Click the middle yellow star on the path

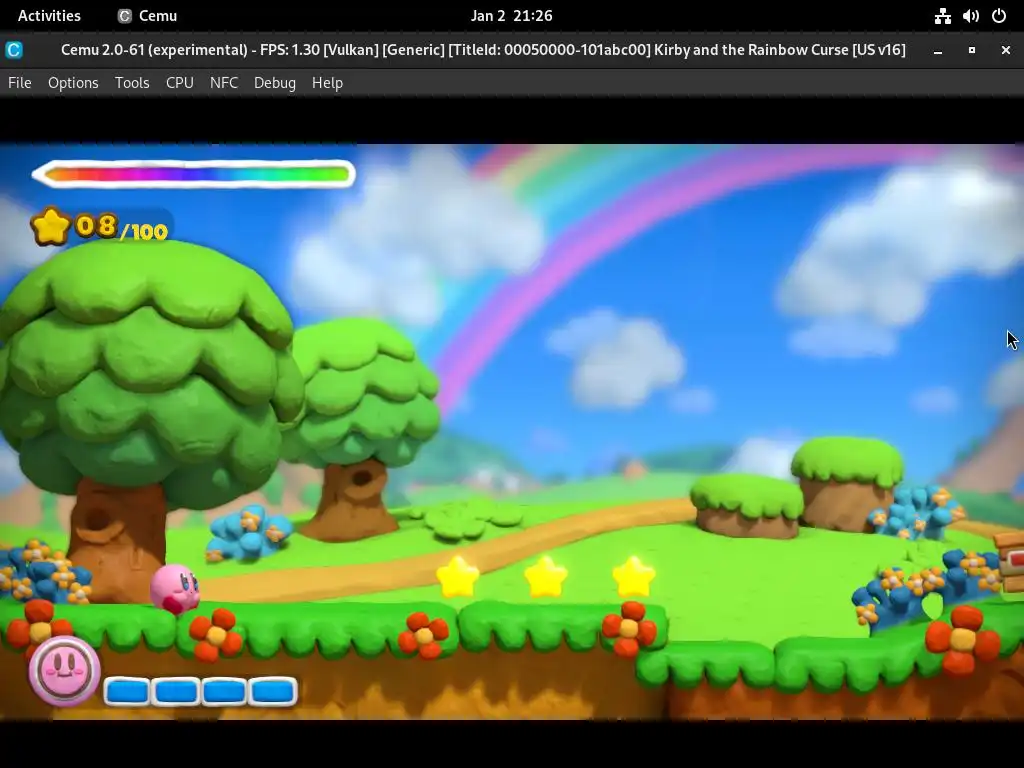pos(546,577)
